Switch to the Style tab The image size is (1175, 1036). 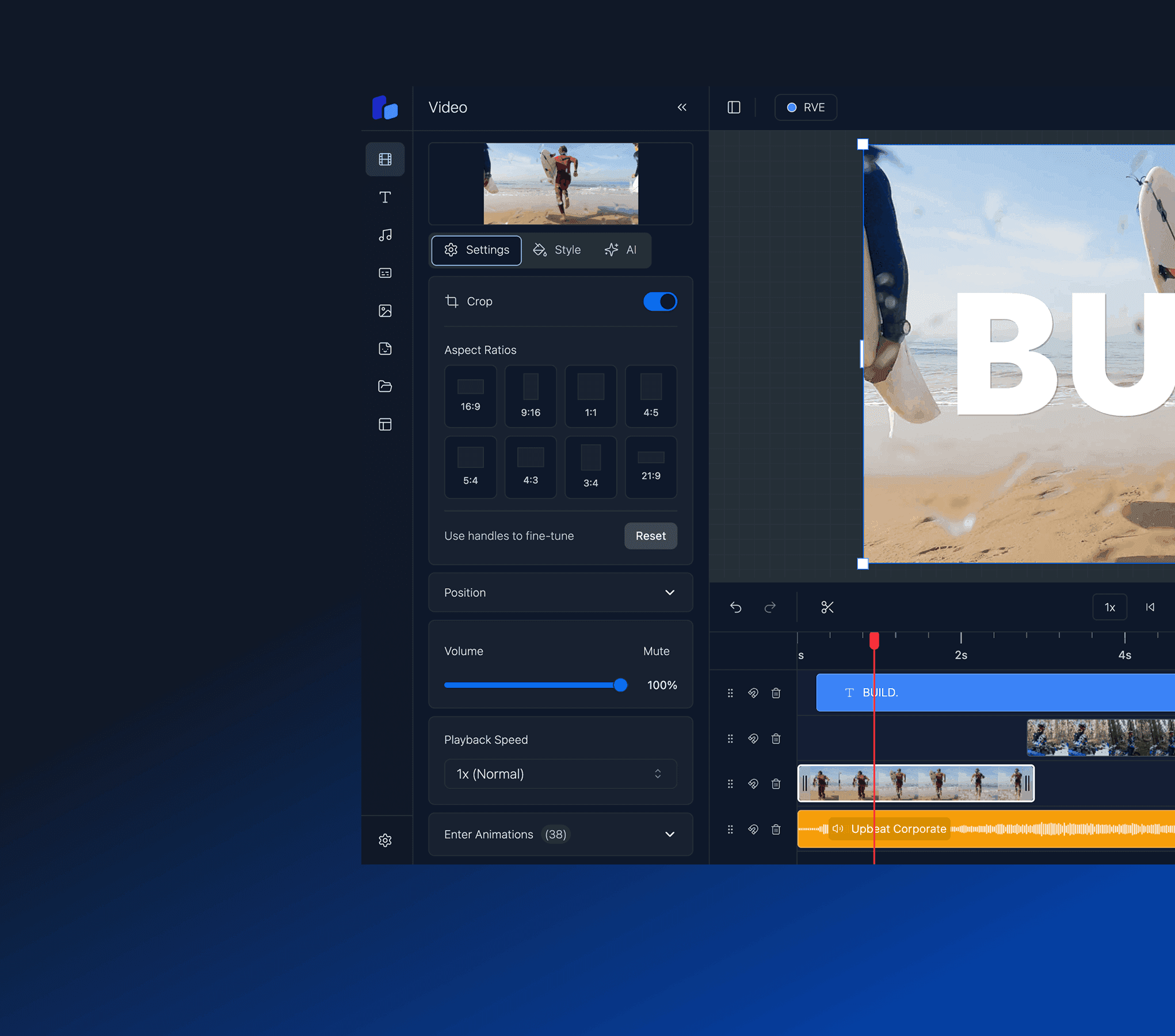coord(557,250)
